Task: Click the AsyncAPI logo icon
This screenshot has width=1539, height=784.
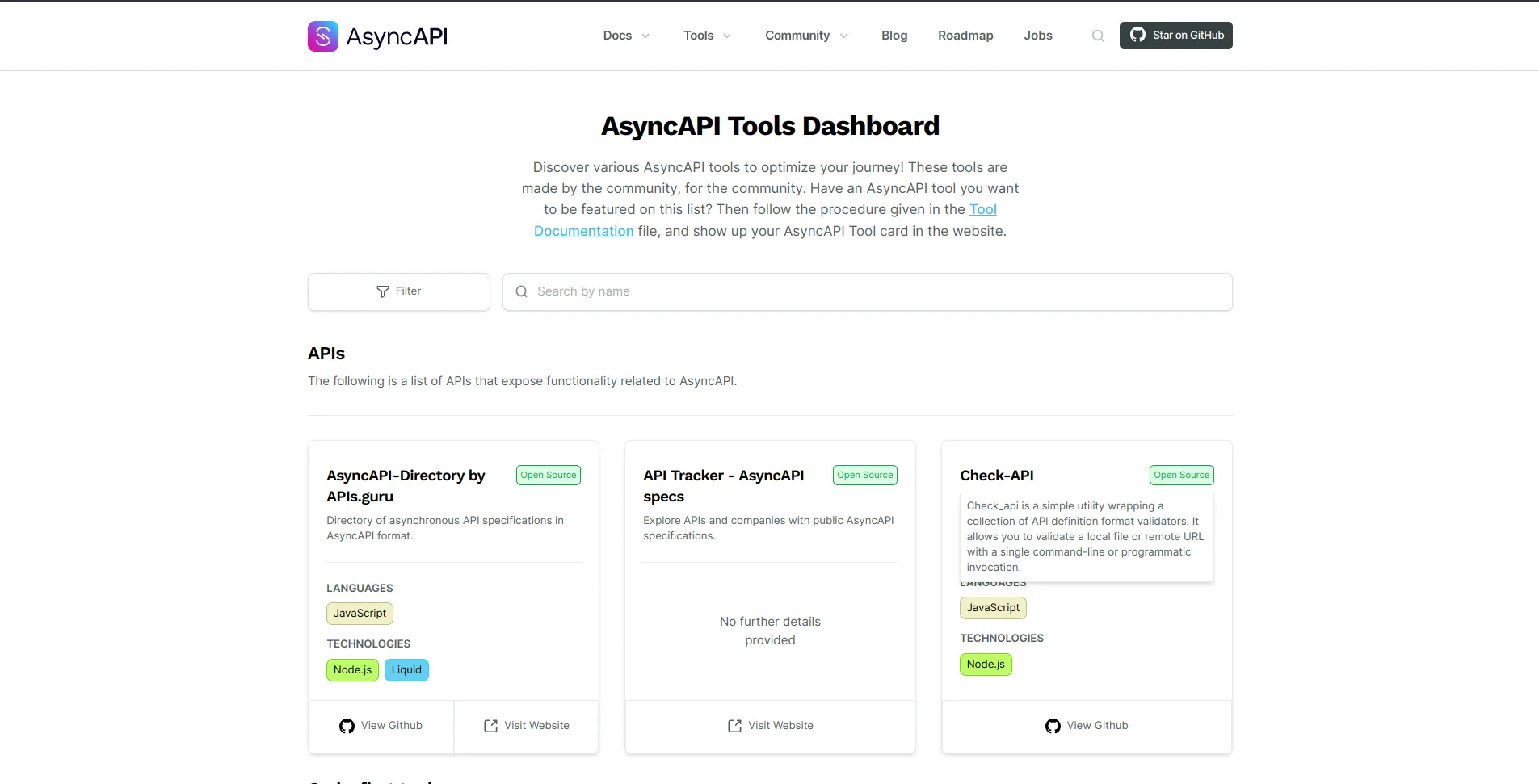Action: point(322,36)
